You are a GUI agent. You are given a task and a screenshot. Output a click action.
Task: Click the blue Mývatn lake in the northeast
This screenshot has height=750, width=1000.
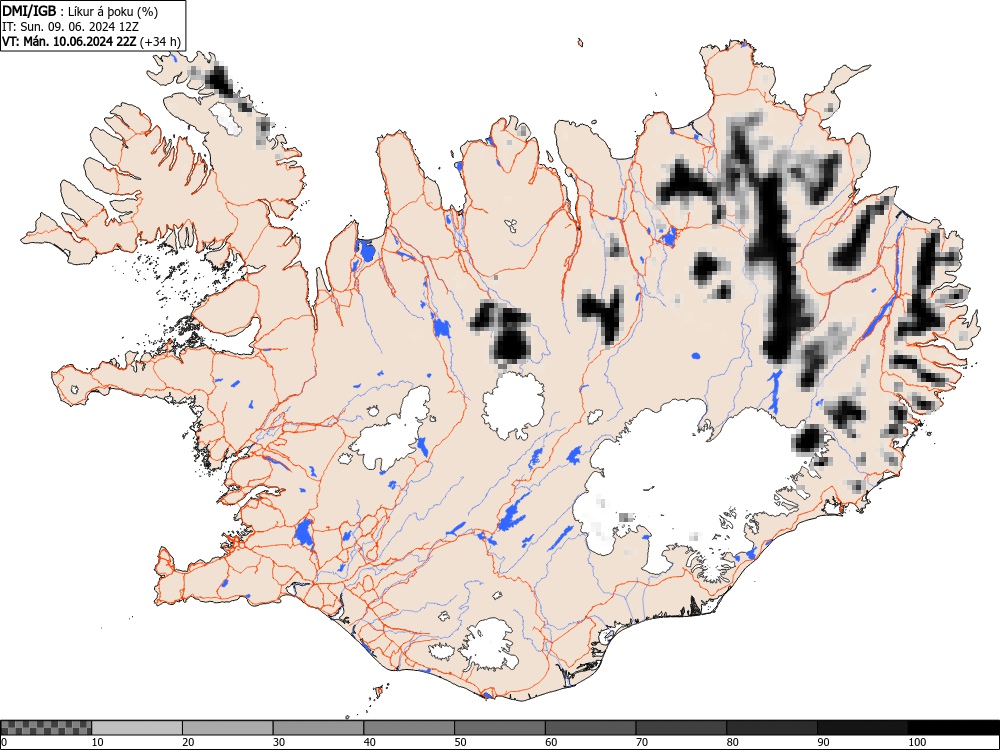pos(668,237)
